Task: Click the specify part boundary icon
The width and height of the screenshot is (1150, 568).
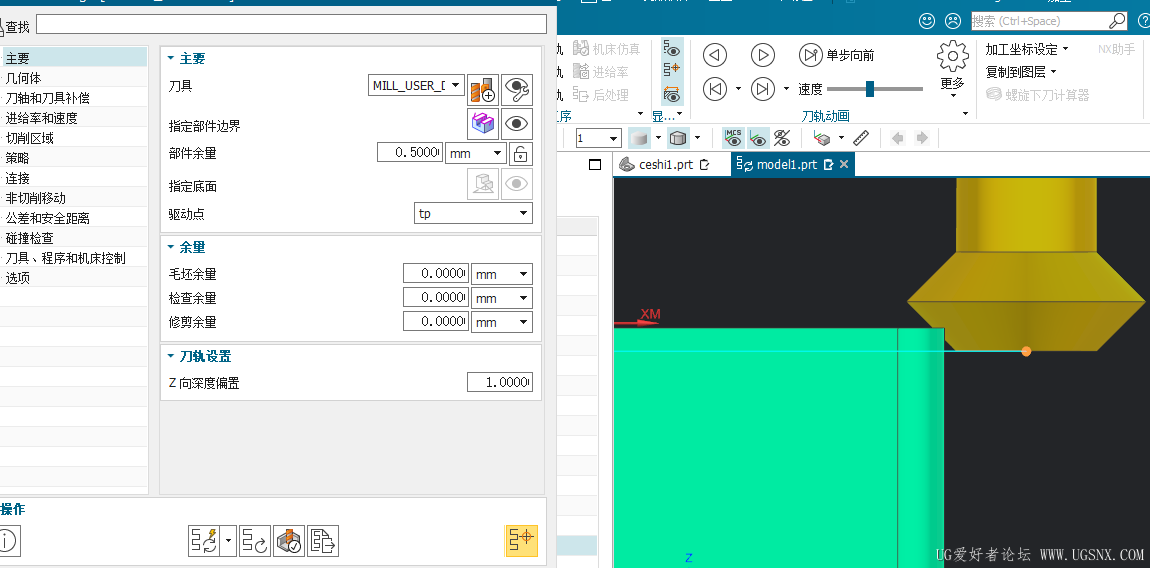Action: [483, 123]
